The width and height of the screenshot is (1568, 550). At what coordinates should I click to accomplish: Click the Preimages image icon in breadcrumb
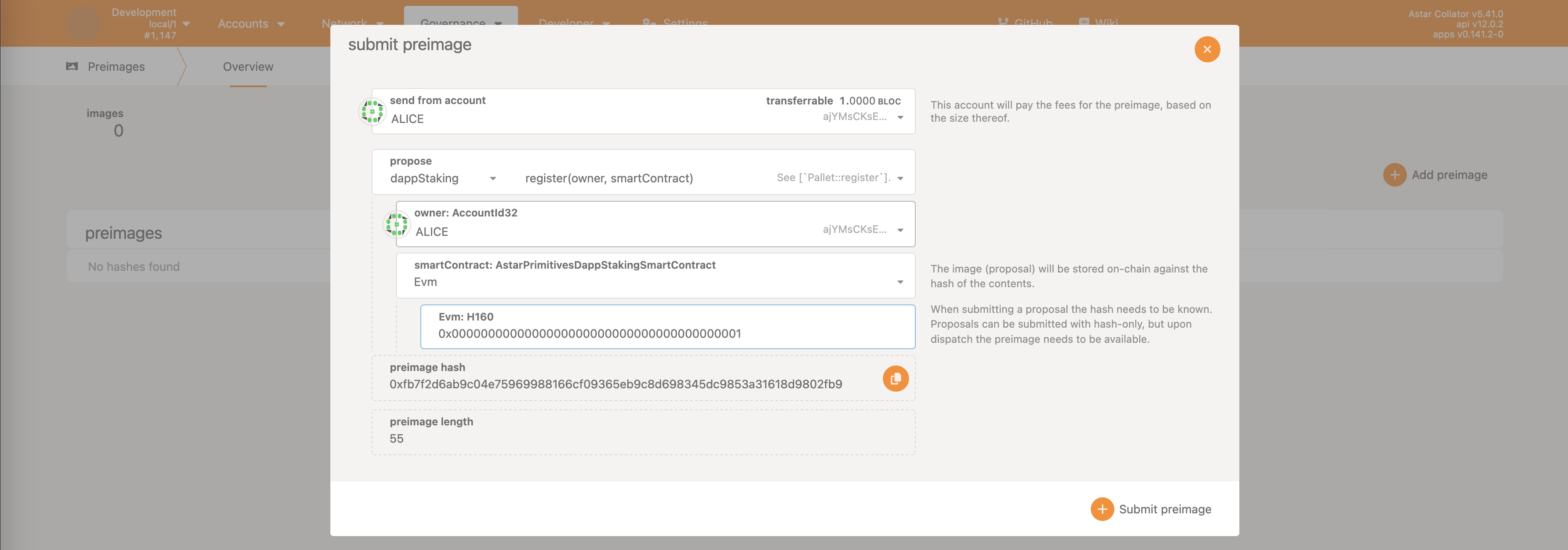(x=72, y=67)
